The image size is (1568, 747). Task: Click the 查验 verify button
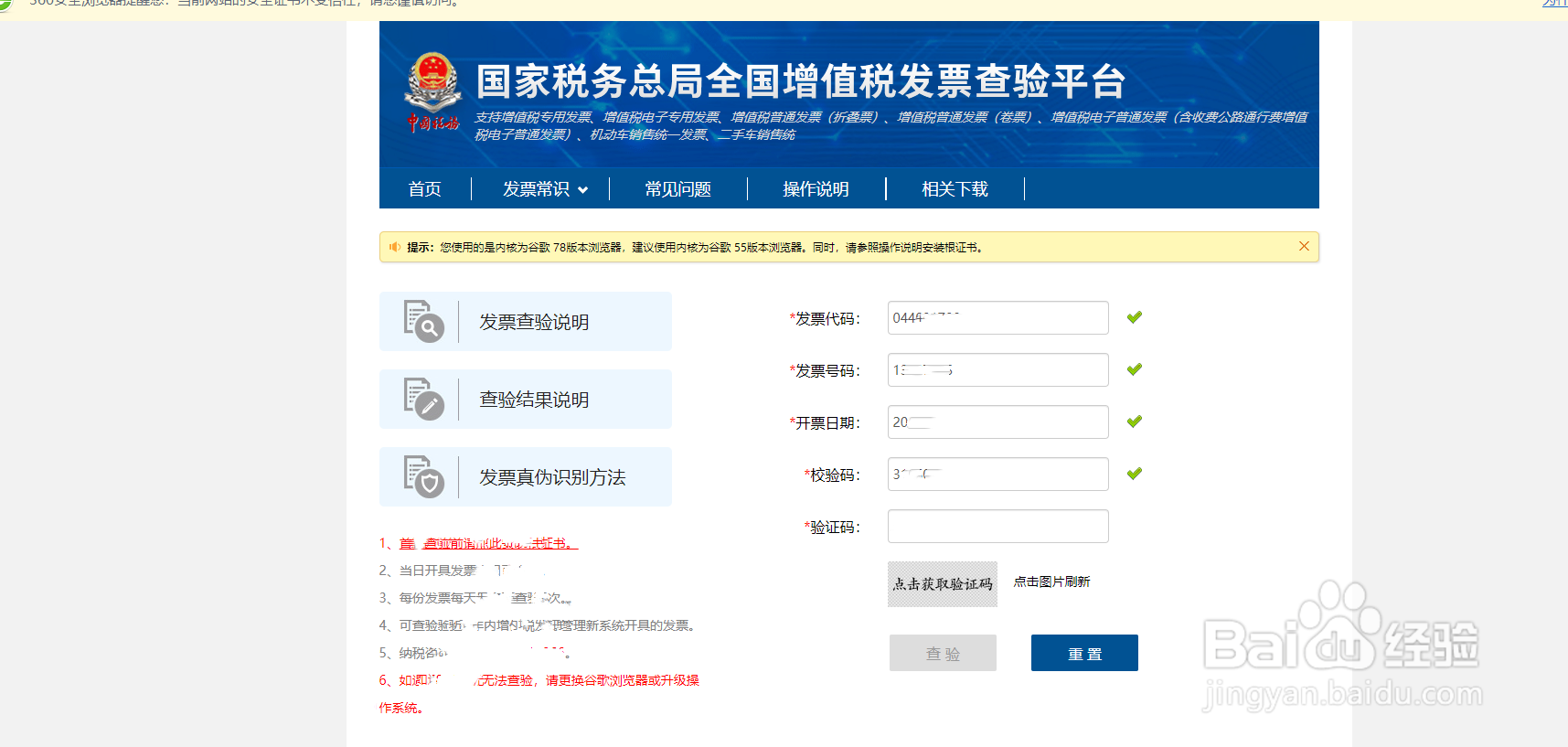coord(943,653)
